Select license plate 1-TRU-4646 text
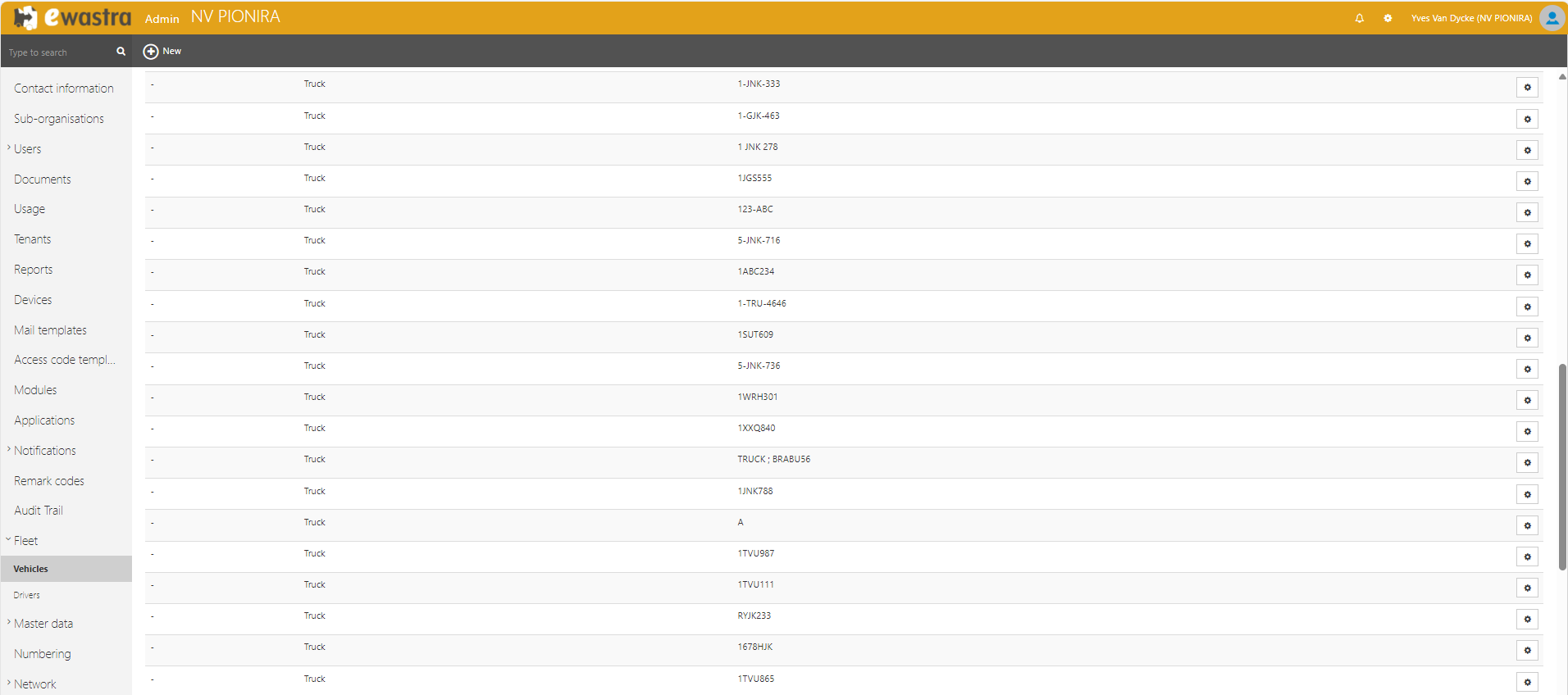Image resolution: width=1568 pixels, height=695 pixels. [x=761, y=303]
